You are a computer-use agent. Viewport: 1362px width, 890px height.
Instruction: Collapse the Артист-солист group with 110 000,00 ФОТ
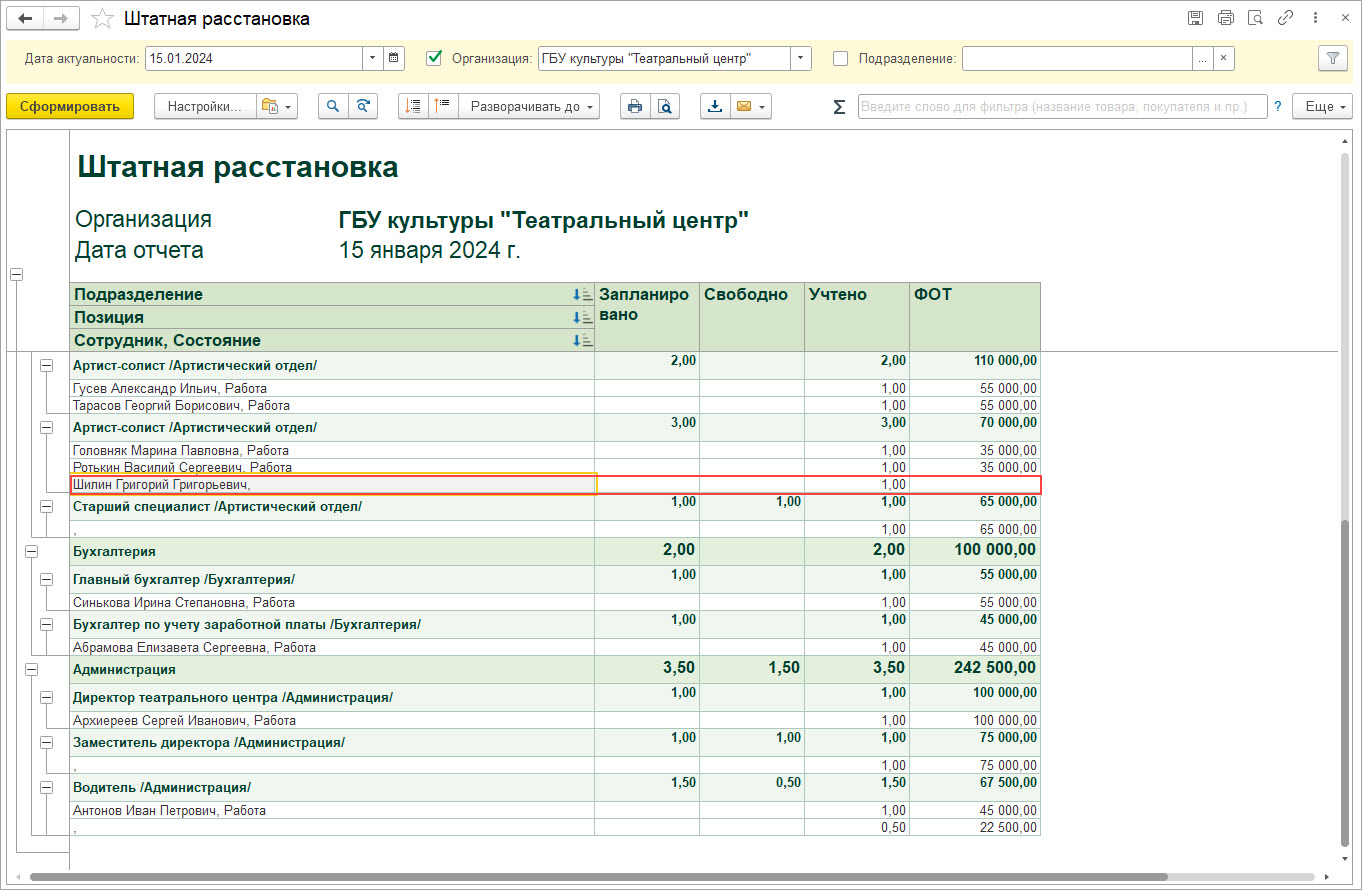[46, 365]
